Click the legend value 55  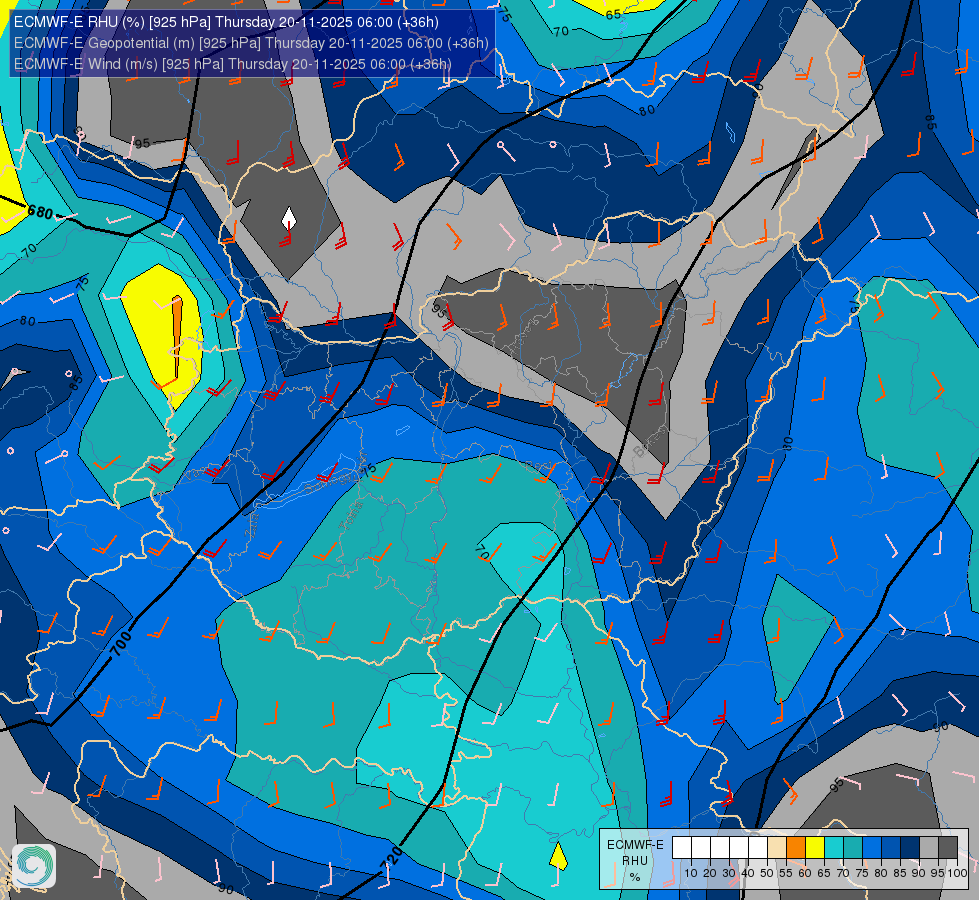coord(786,873)
